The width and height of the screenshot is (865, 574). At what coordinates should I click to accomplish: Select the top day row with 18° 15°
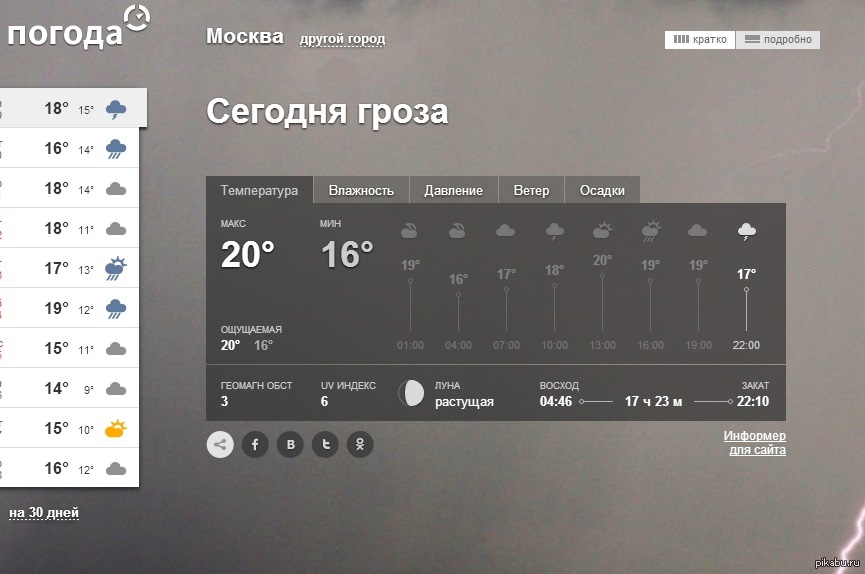click(x=72, y=108)
